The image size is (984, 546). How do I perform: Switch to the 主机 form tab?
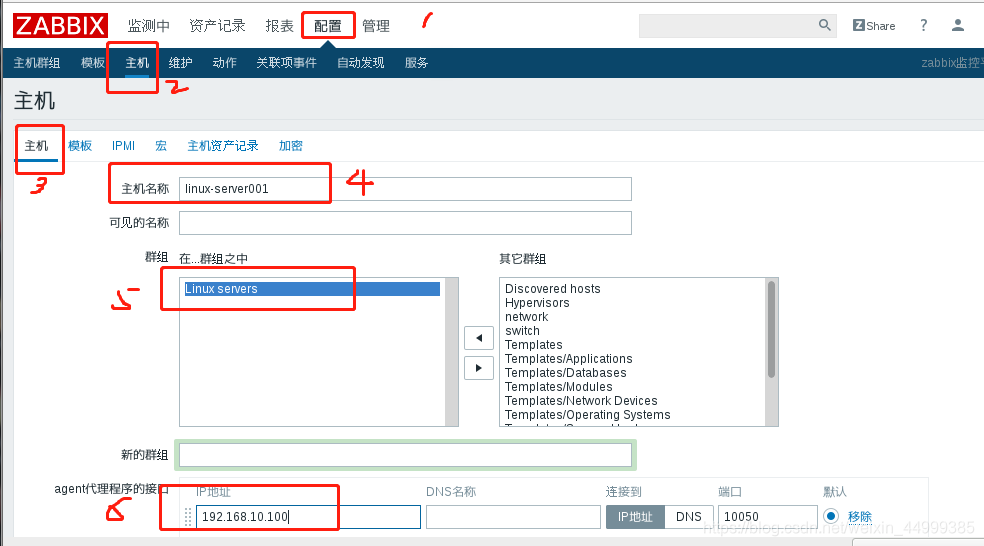(x=36, y=146)
